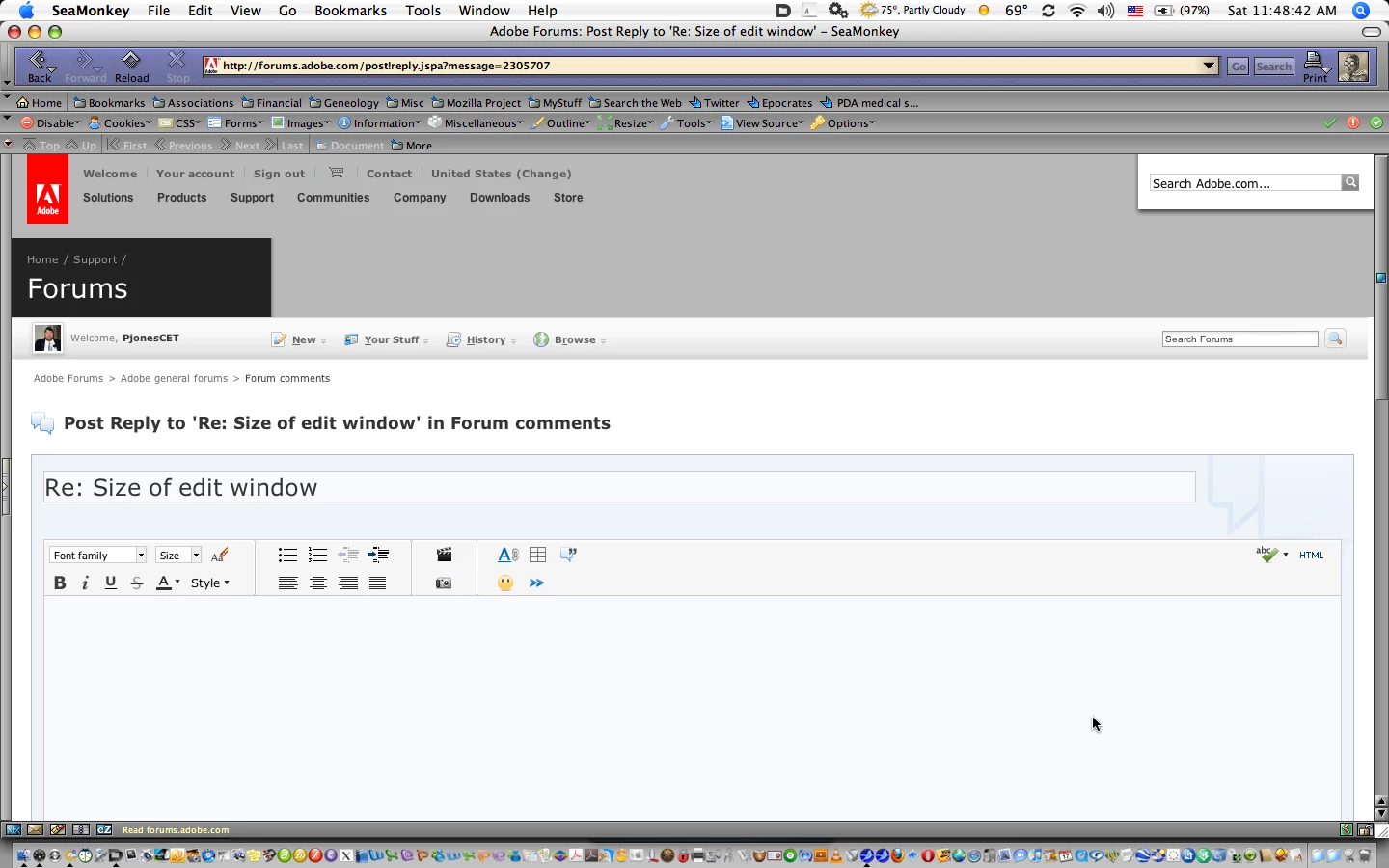Open Spotlight search in the menu bar
The height and width of the screenshot is (868, 1389).
(x=1361, y=11)
